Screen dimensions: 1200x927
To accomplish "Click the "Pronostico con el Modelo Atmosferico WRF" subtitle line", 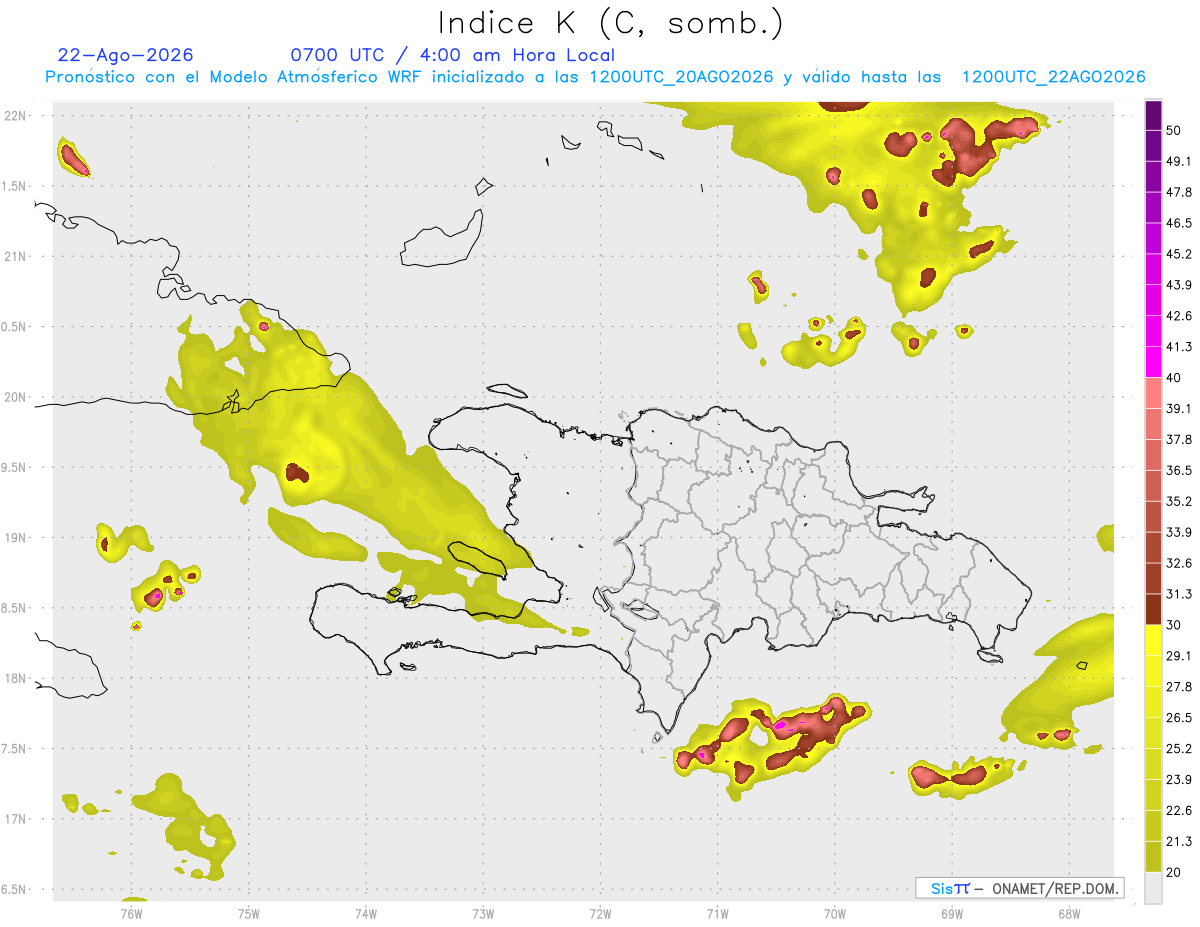I will [x=595, y=77].
